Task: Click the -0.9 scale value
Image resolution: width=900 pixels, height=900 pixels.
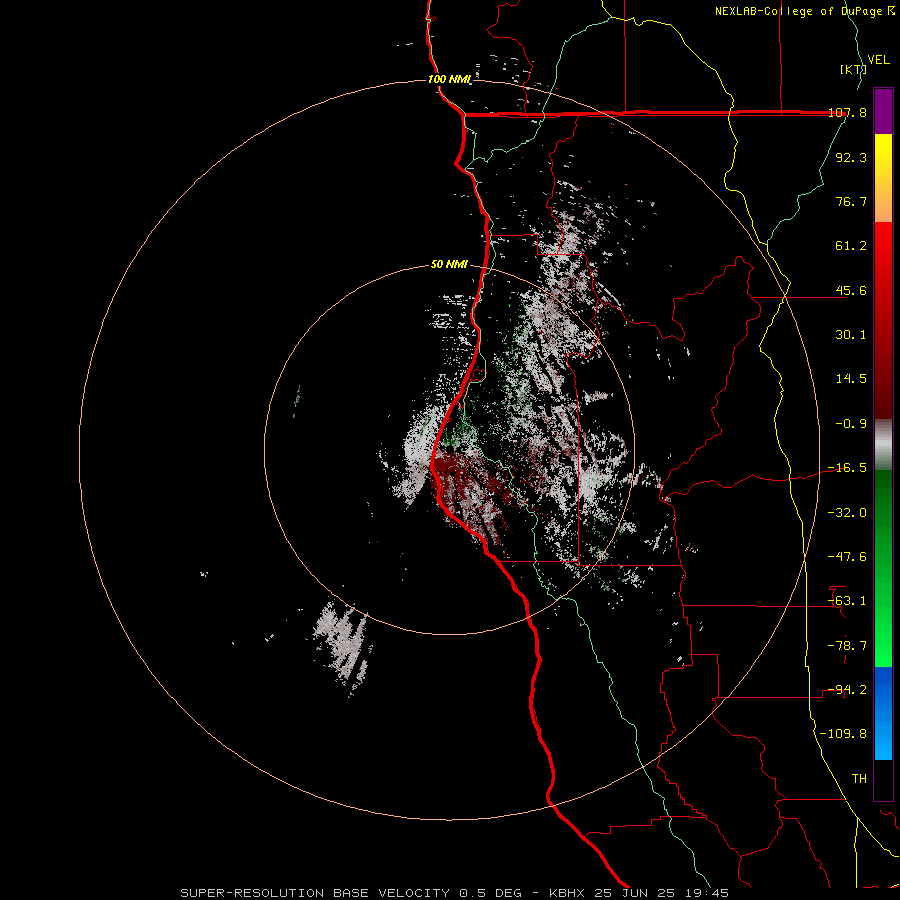Action: (x=851, y=424)
